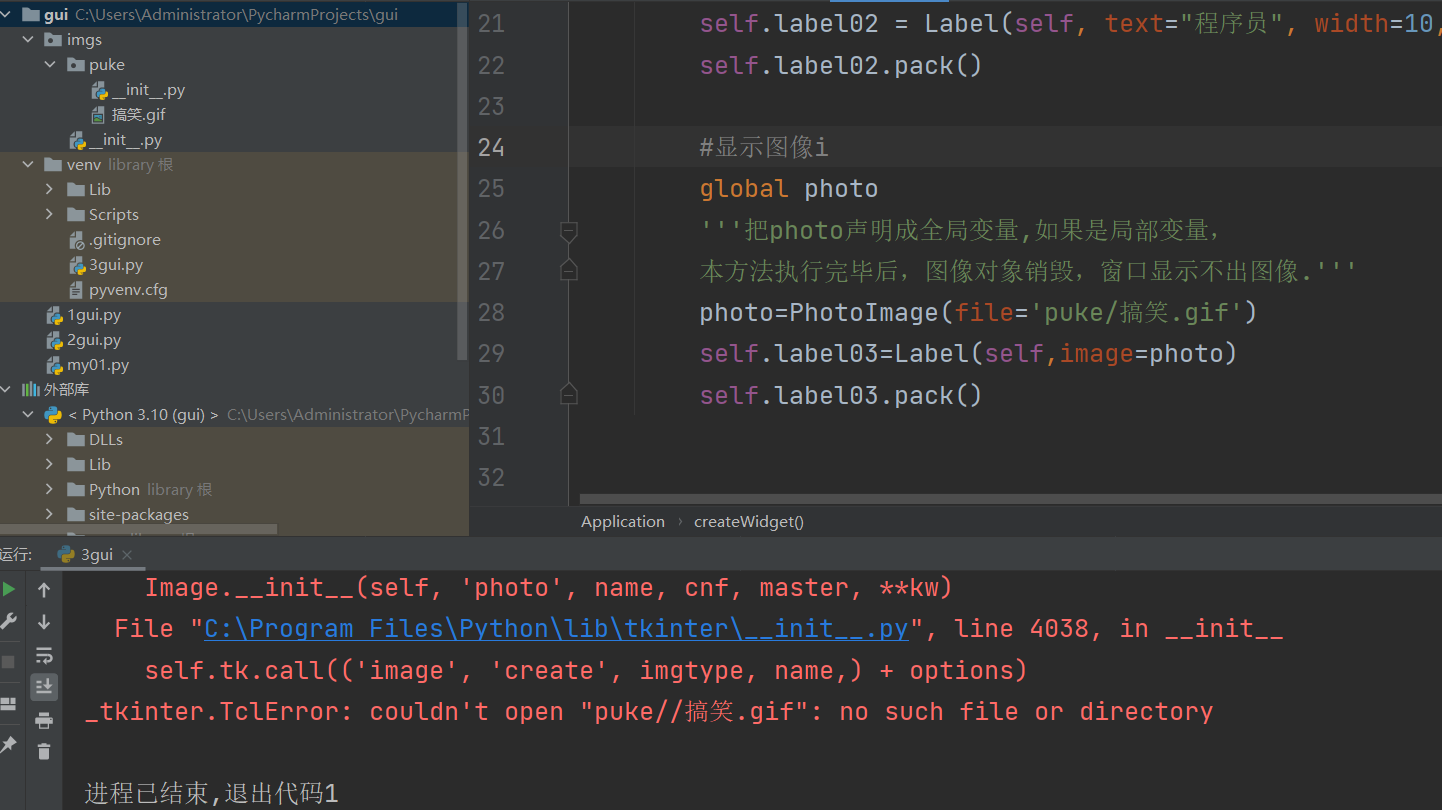1442x810 pixels.
Task: Click the Application breadcrumb
Action: tap(623, 522)
